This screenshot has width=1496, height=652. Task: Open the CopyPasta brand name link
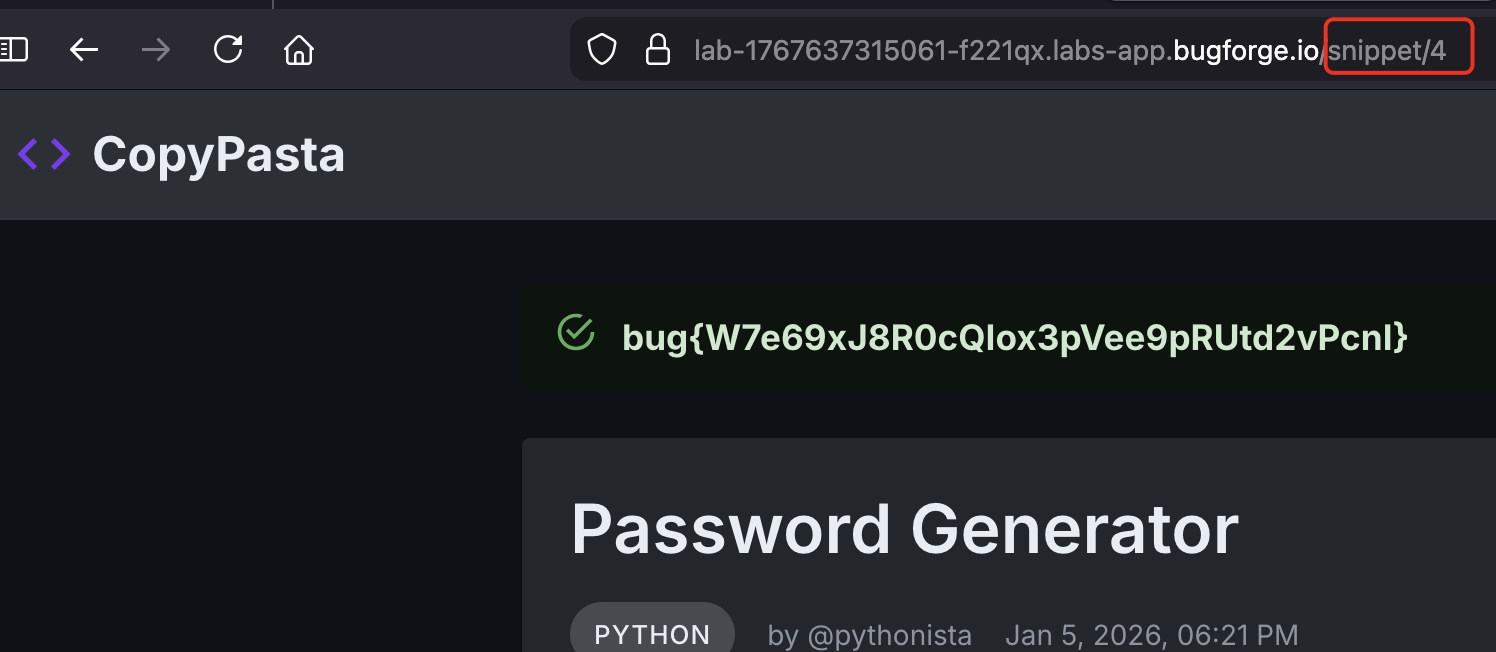click(x=218, y=154)
